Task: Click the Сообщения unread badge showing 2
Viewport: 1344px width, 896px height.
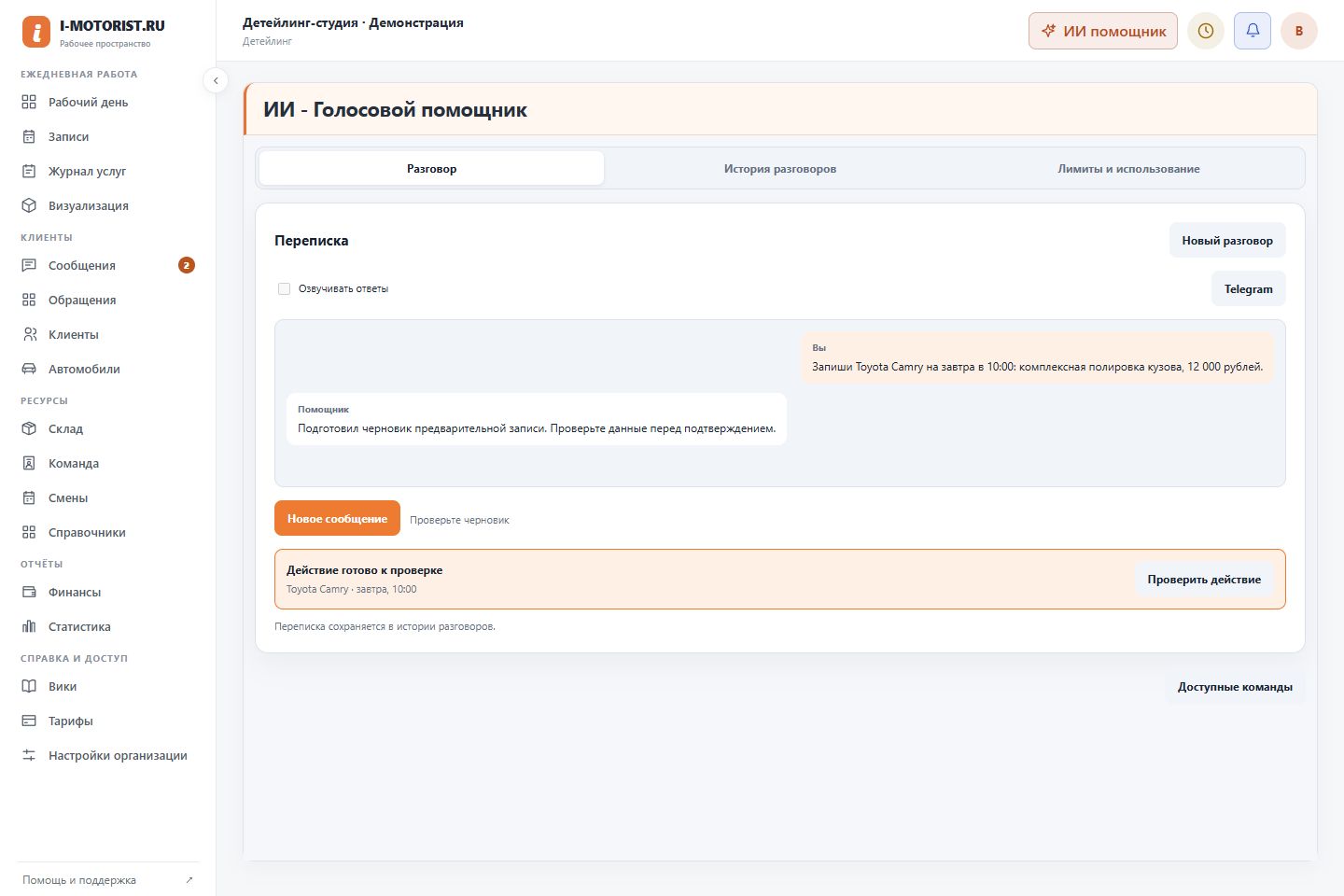Action: click(x=187, y=265)
